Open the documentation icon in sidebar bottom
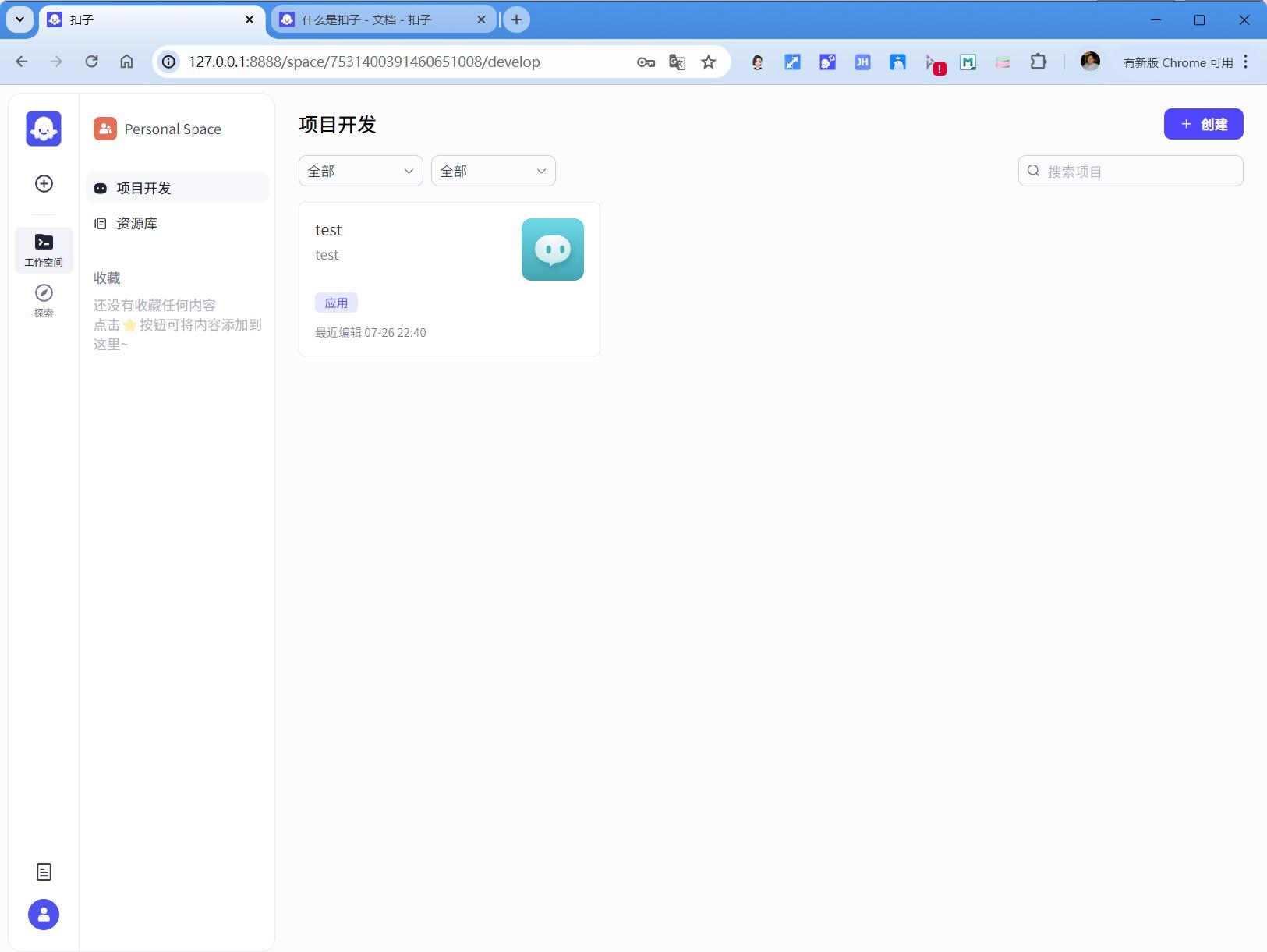 point(44,872)
